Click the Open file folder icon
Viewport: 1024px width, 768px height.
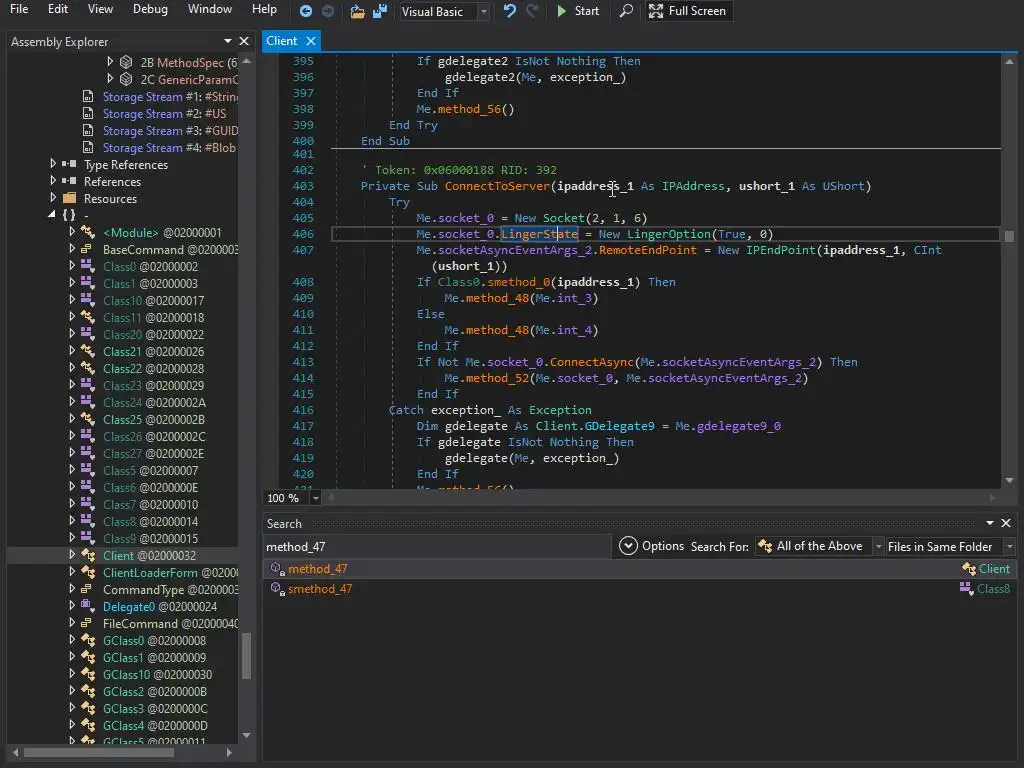[x=357, y=11]
